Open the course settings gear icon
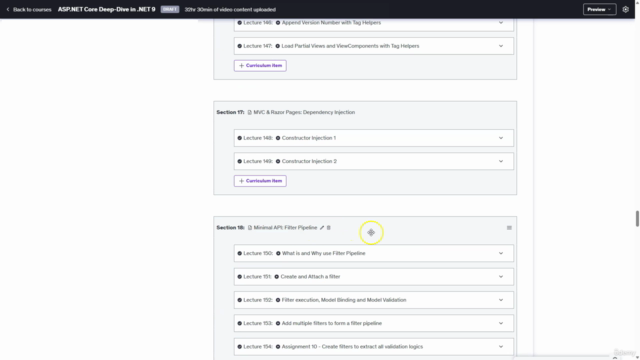640x360 pixels. coord(625,9)
